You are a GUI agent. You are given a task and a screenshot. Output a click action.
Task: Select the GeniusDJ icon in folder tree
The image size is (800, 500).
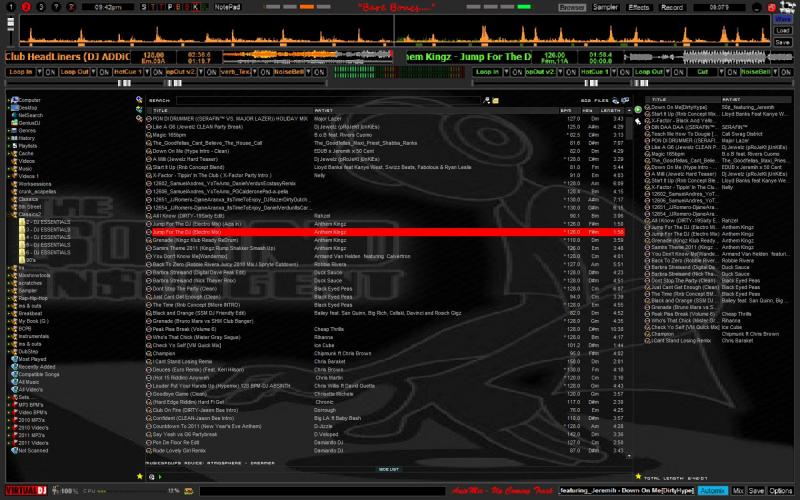[x=15, y=123]
